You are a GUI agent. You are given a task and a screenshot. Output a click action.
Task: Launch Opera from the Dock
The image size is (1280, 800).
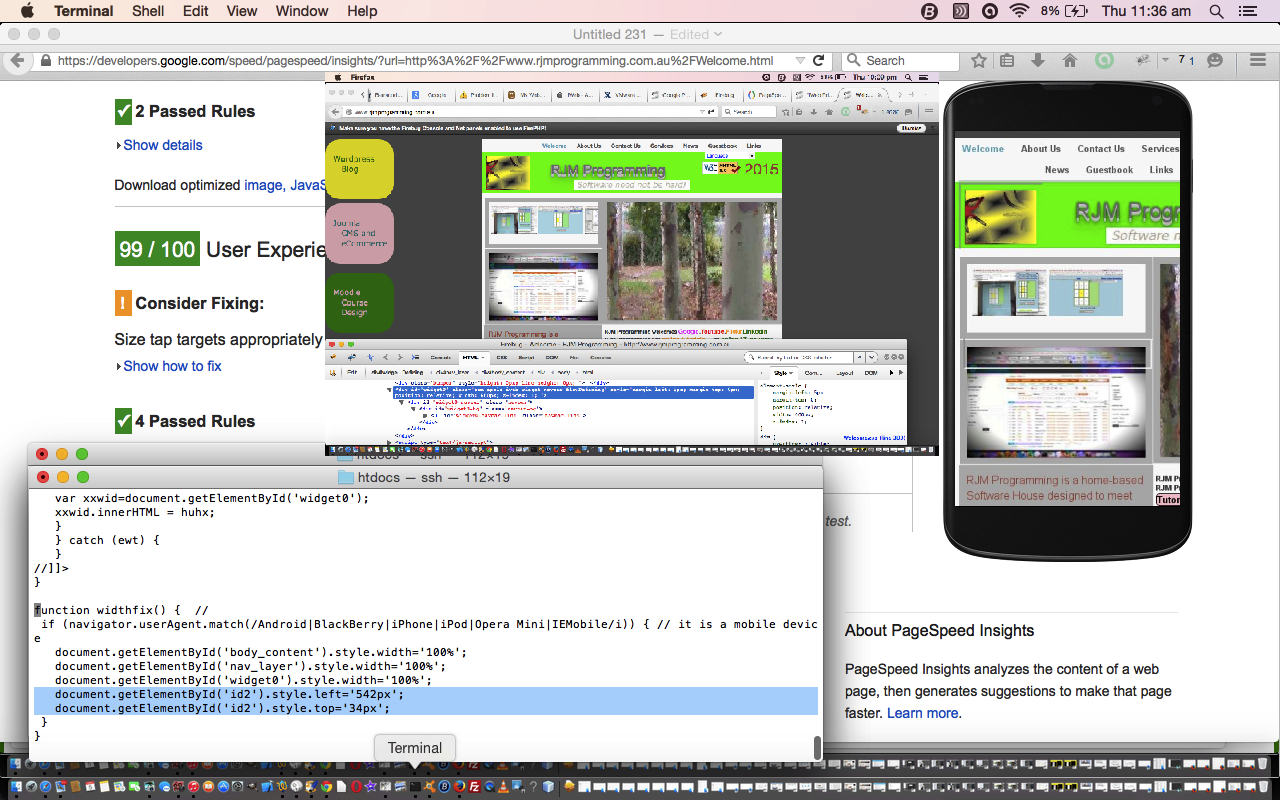pos(356,787)
